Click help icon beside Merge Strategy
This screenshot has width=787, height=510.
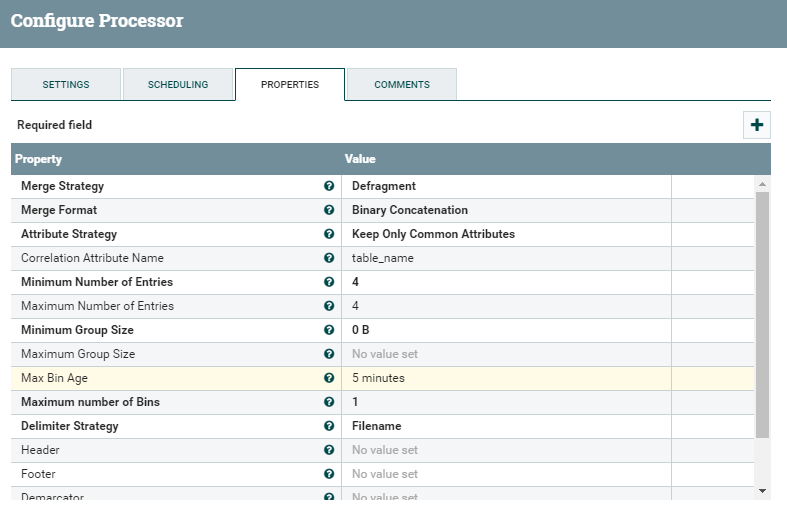329,186
